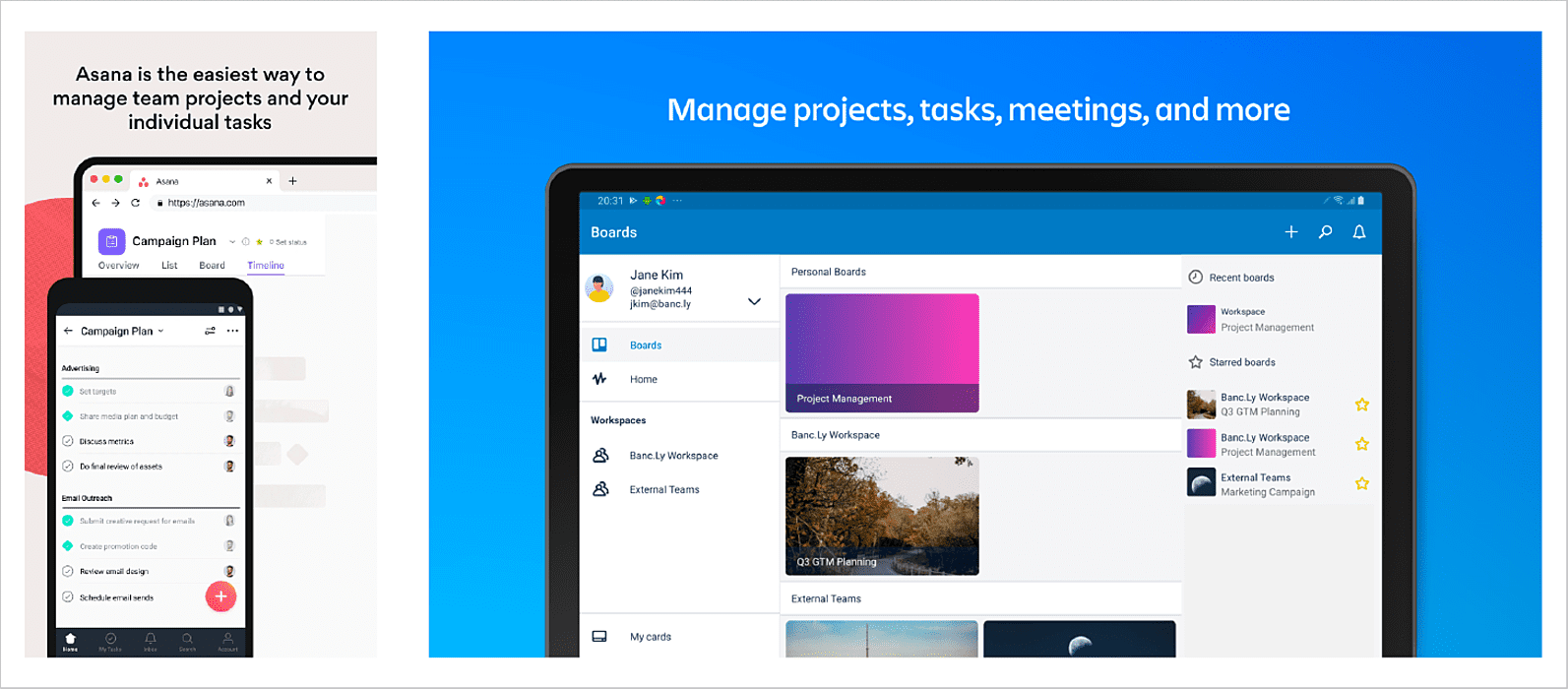Switch to Timeline tab in Asana browser

(266, 266)
